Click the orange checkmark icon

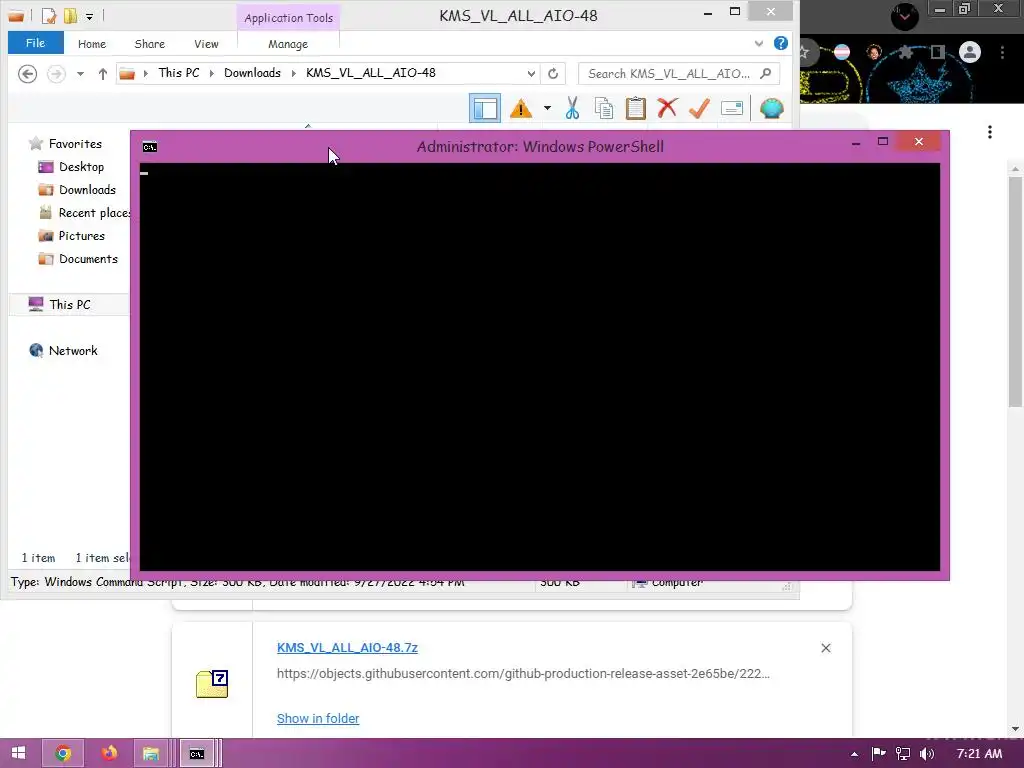pyautogui.click(x=699, y=108)
